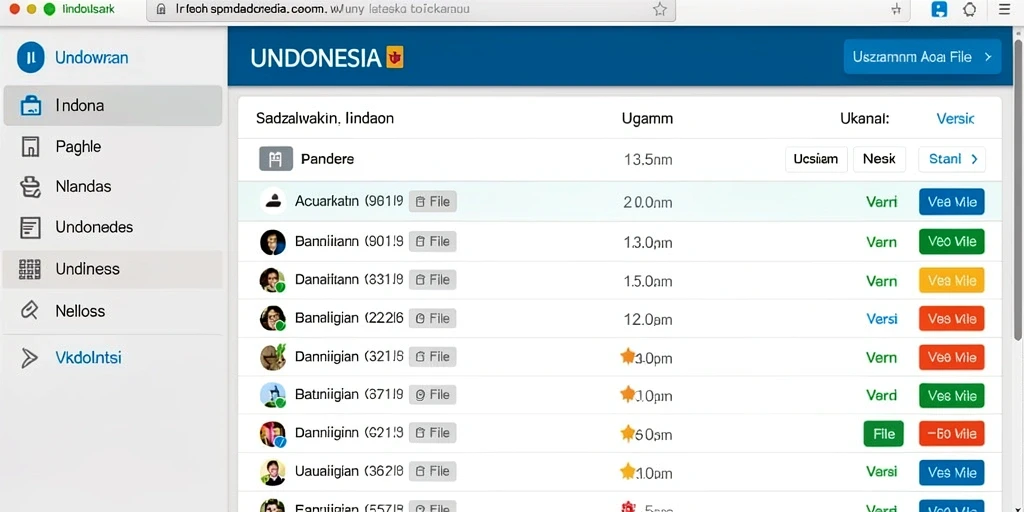Click the Undowran round logo icon
Image resolution: width=1024 pixels, height=512 pixels.
31,57
